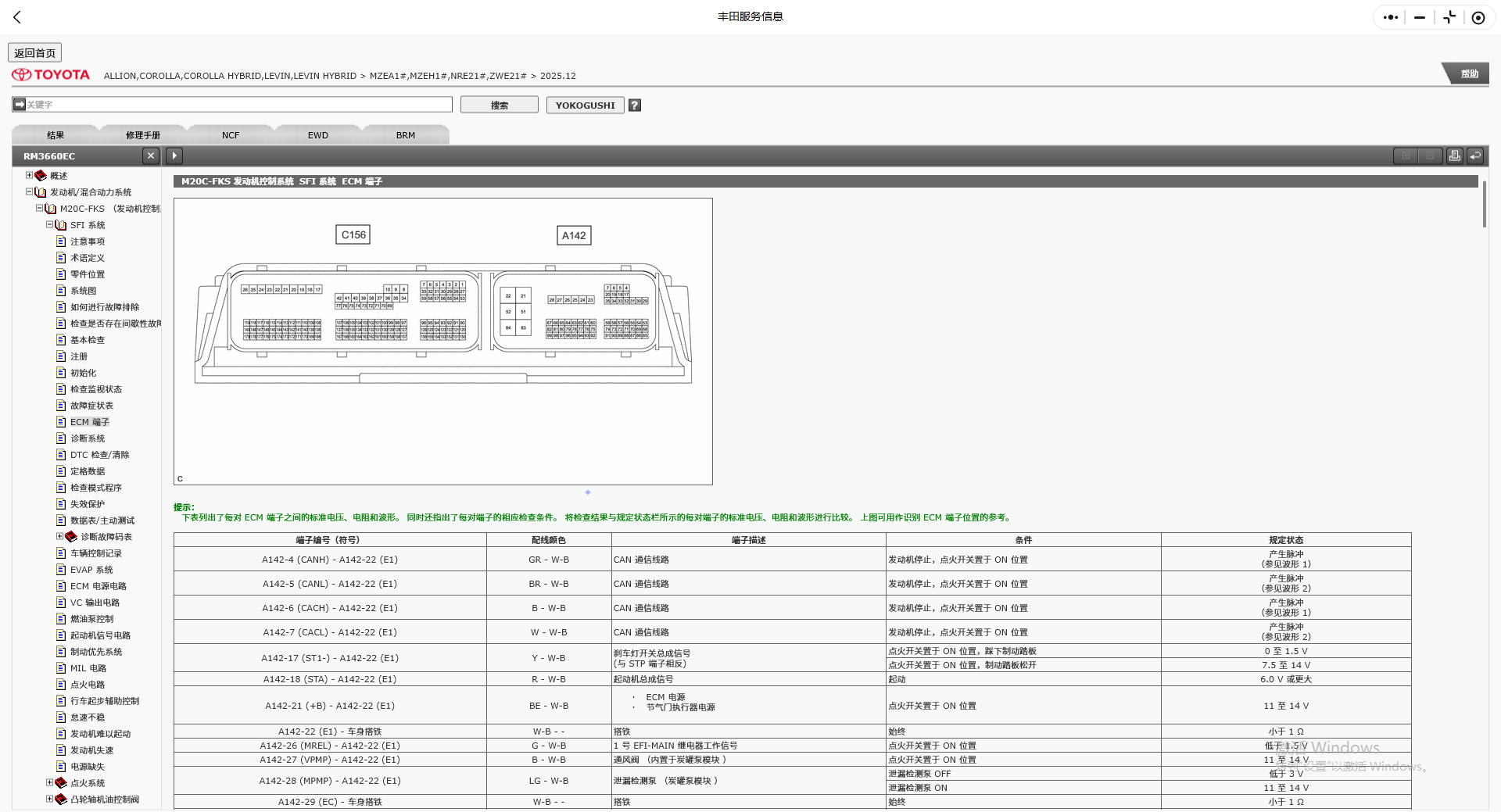Click the 返回首页 button
This screenshot has width=1501, height=812.
35,52
